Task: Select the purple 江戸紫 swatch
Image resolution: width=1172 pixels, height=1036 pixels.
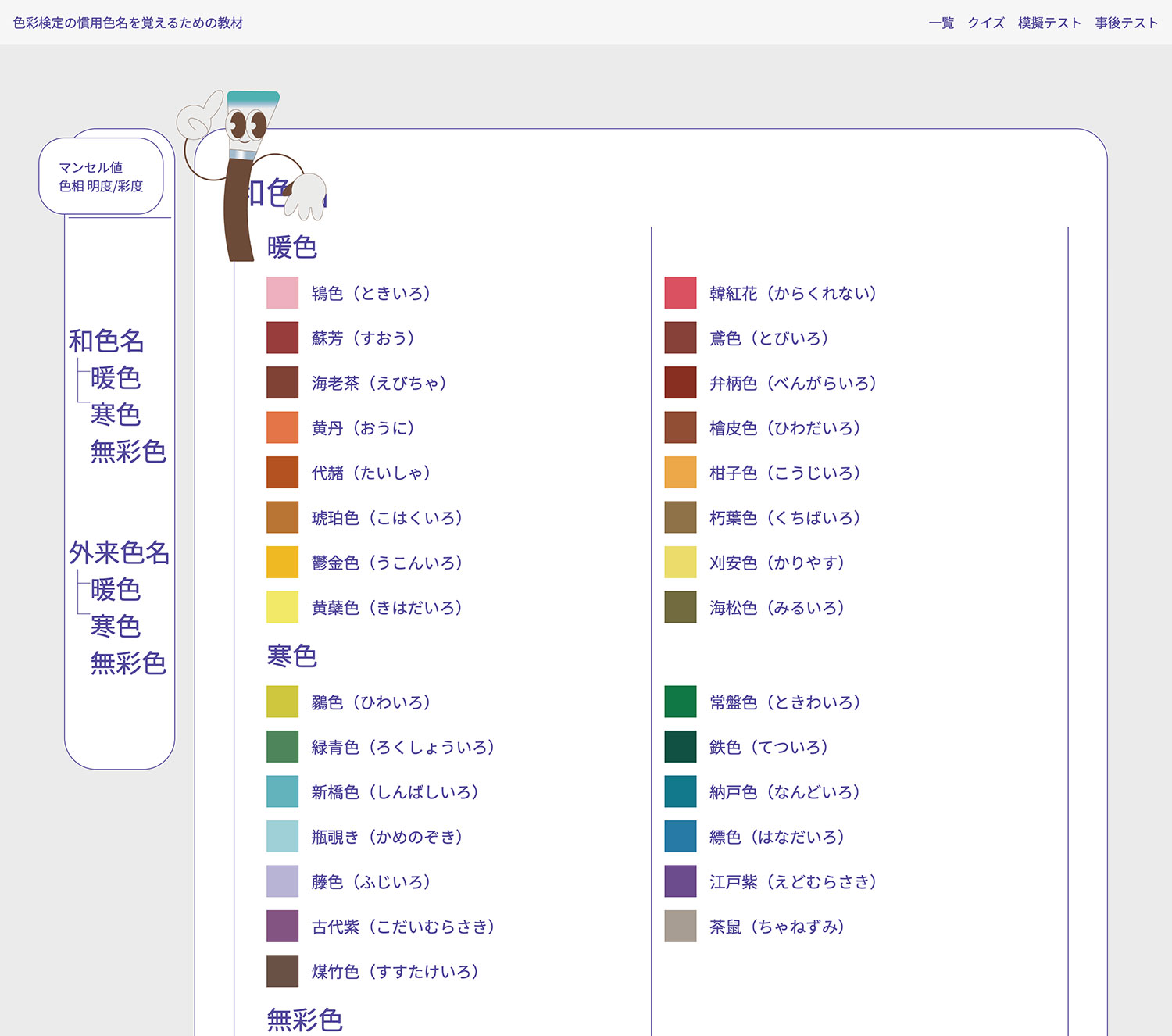Action: 680,881
